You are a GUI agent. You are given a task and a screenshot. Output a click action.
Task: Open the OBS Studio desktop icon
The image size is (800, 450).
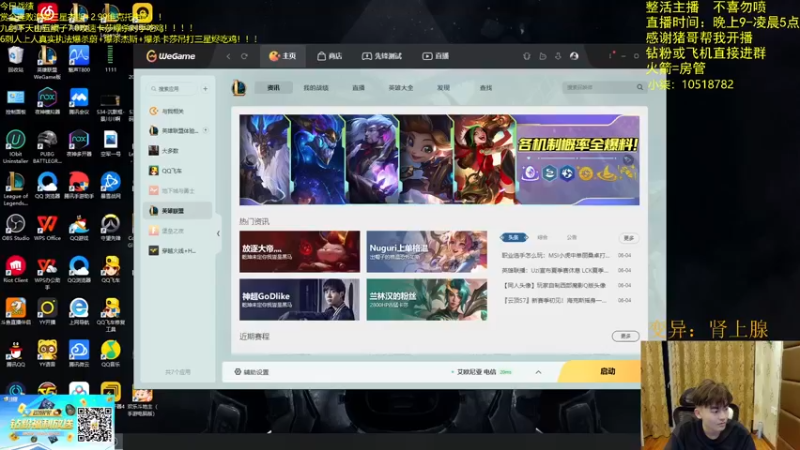[15, 228]
